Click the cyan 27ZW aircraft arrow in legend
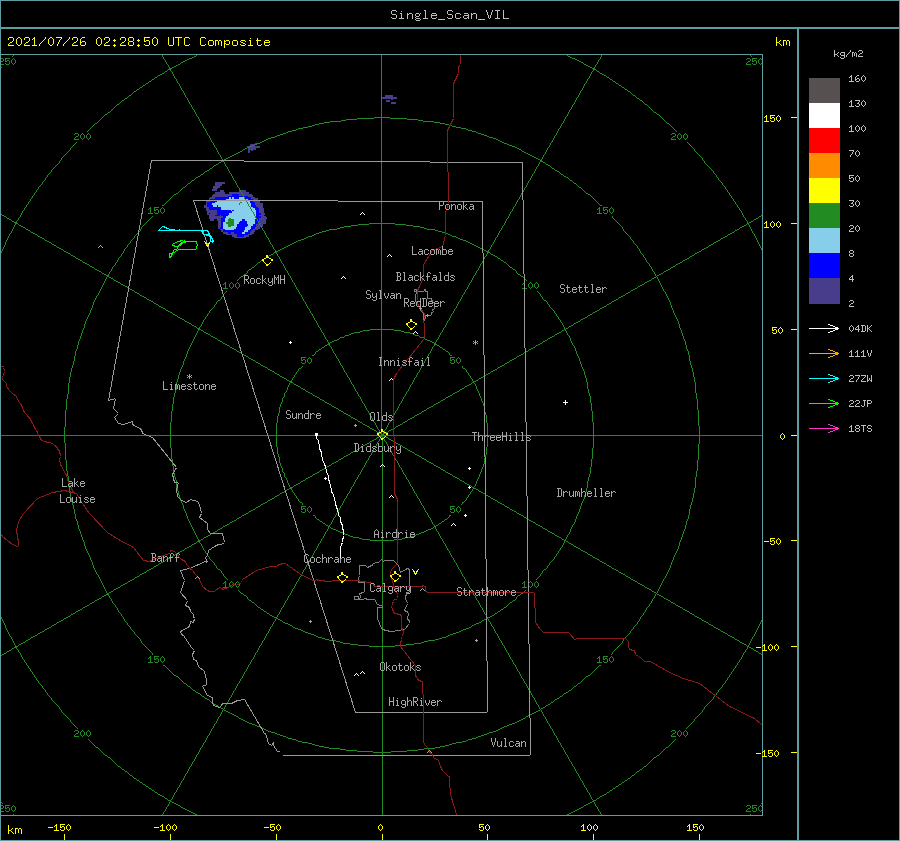Image resolution: width=900 pixels, height=841 pixels. coord(824,378)
